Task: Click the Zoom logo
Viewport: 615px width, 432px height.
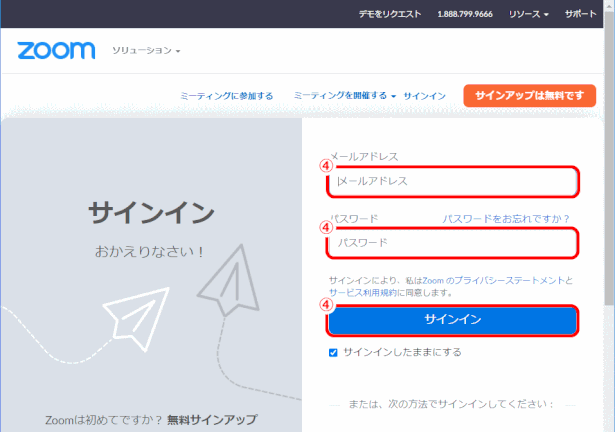Action: tap(56, 51)
